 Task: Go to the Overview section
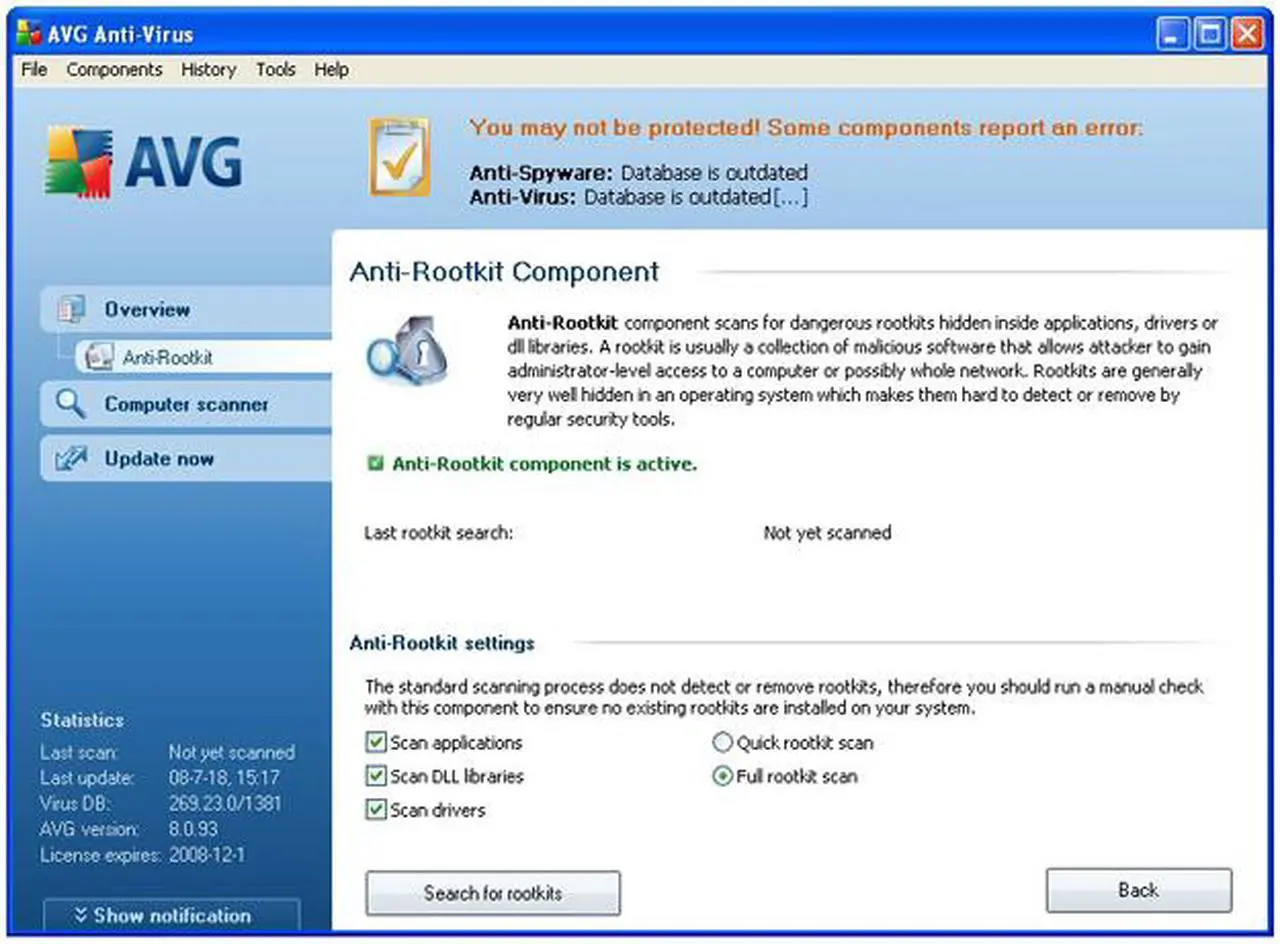point(186,310)
